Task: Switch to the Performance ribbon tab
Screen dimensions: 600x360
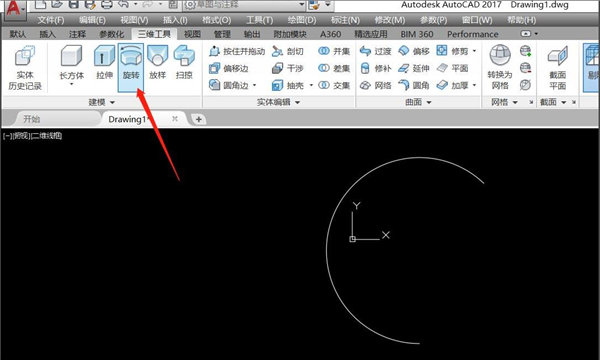Action: [473, 34]
